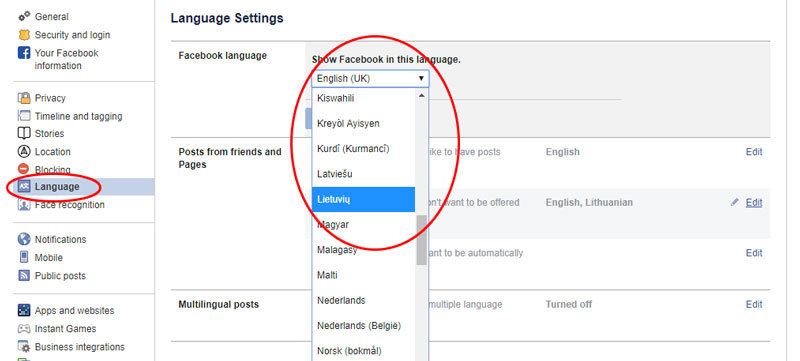Image resolution: width=800 pixels, height=361 pixels.
Task: Open Apps and websites settings
Action: [x=74, y=310]
